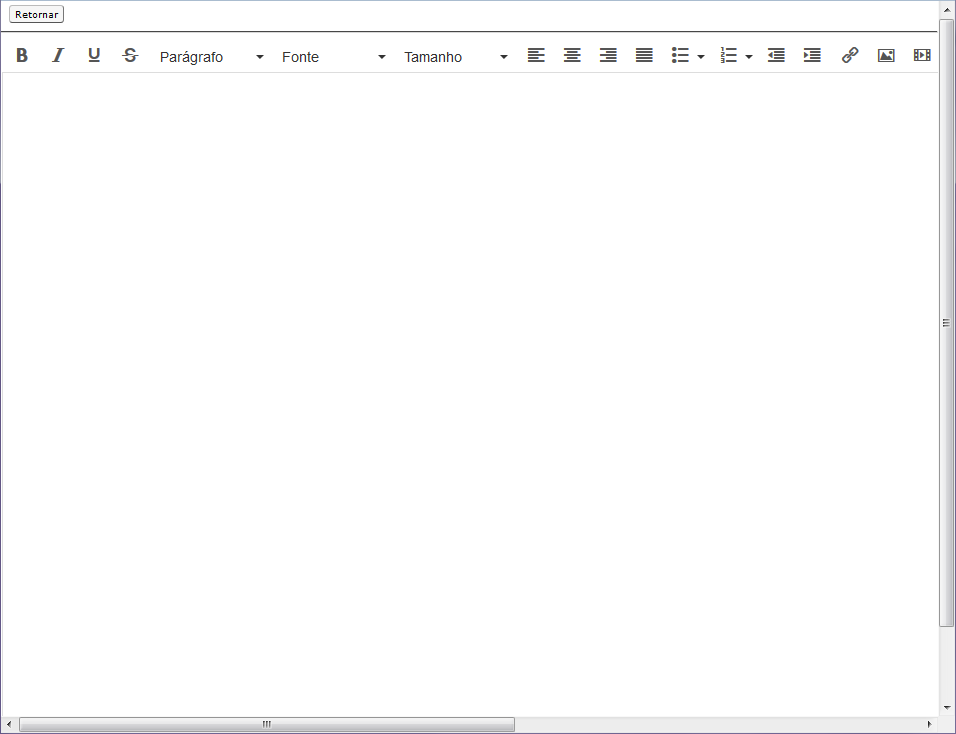Toggle underline formatting
Image resolution: width=956 pixels, height=734 pixels.
point(94,56)
